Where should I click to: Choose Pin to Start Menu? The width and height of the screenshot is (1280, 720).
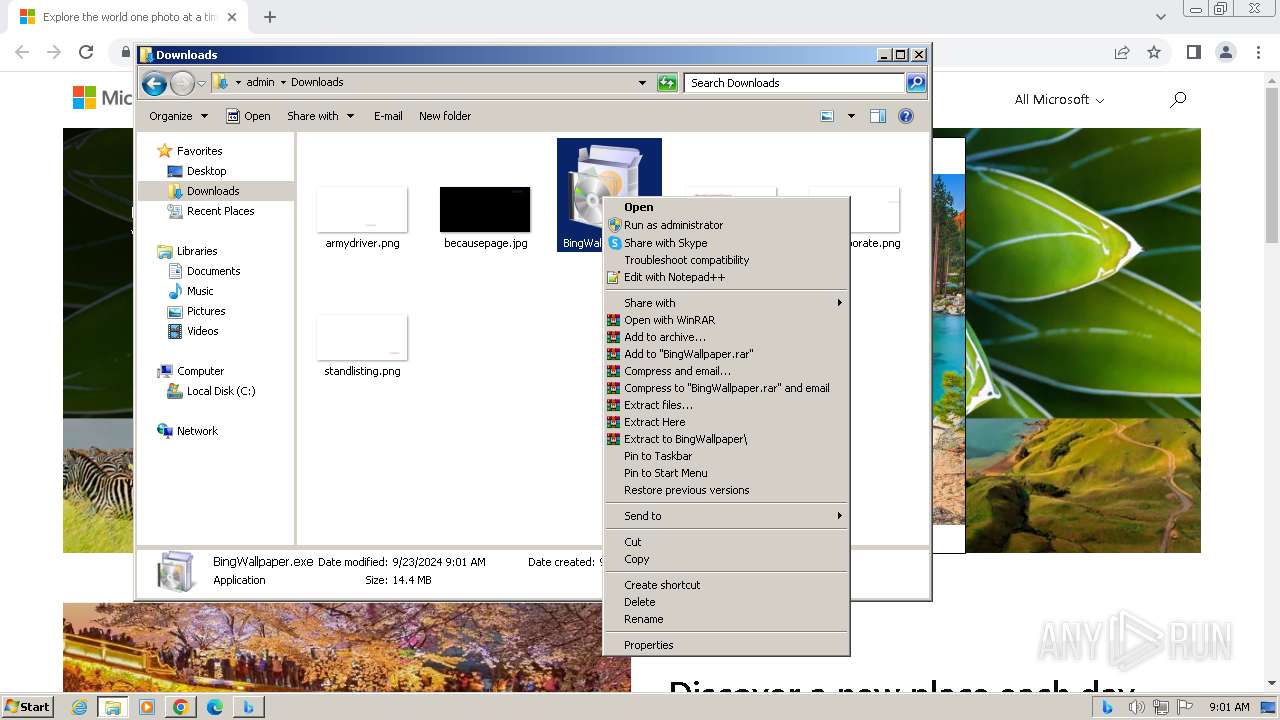(727, 473)
